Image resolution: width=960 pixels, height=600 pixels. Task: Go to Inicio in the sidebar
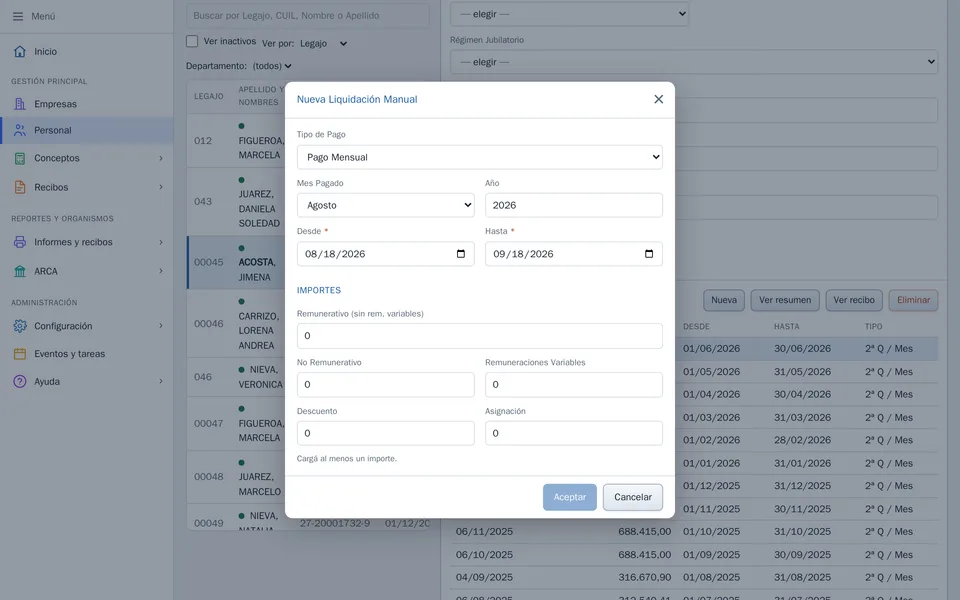(x=87, y=51)
